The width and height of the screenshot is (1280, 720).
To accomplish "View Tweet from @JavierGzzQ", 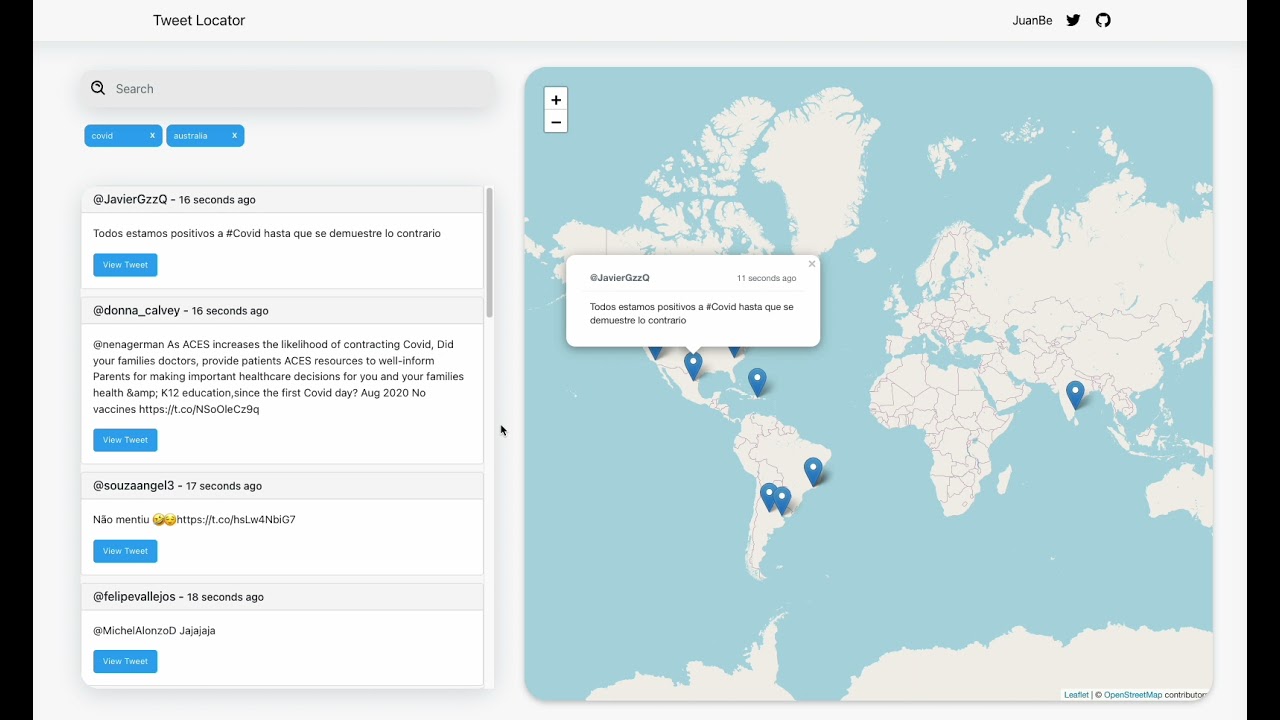I will tap(125, 265).
